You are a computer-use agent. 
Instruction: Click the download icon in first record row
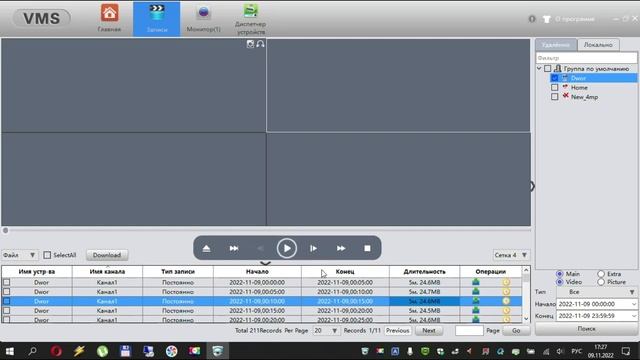click(x=476, y=282)
